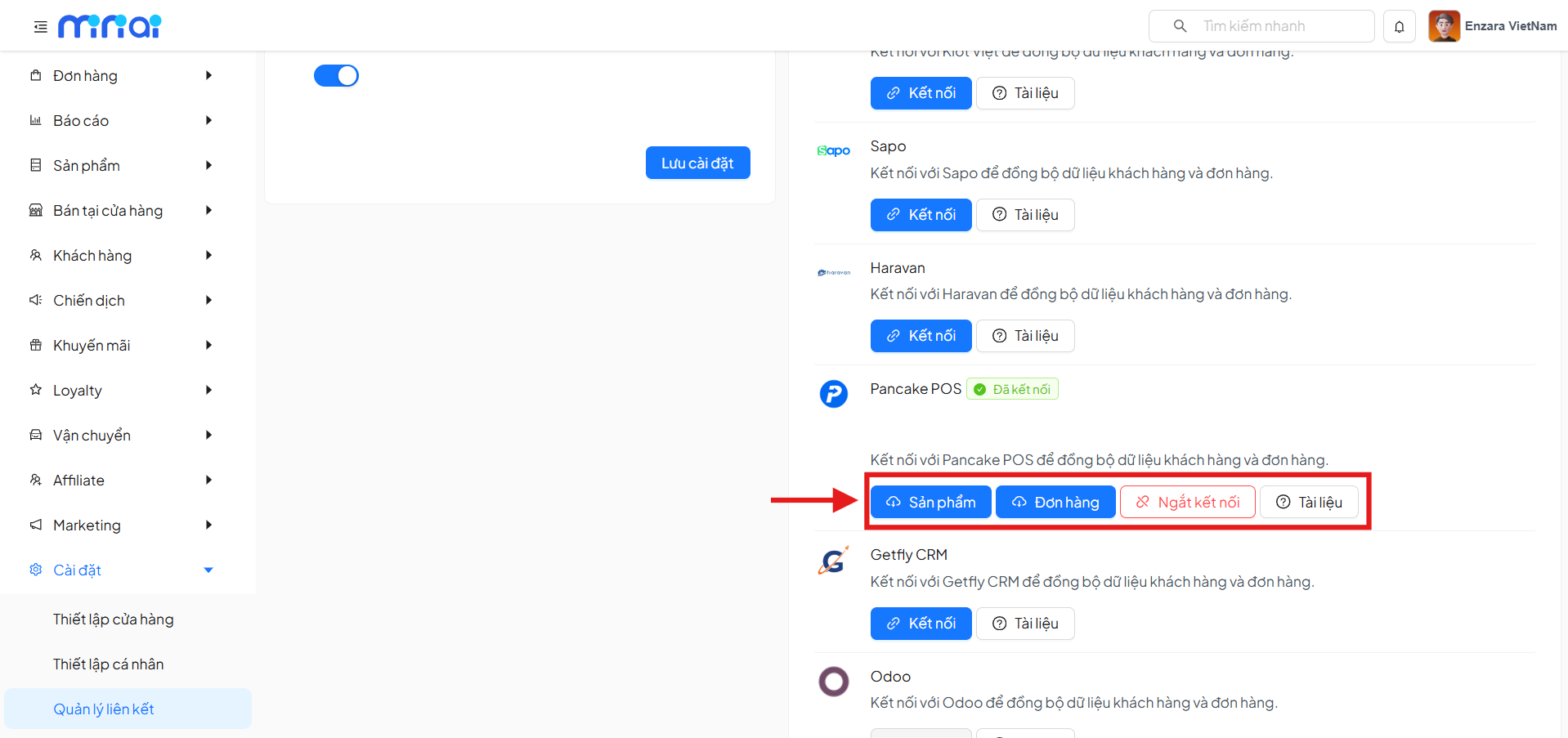Collapse the Cài đặt sidebar section

[208, 570]
